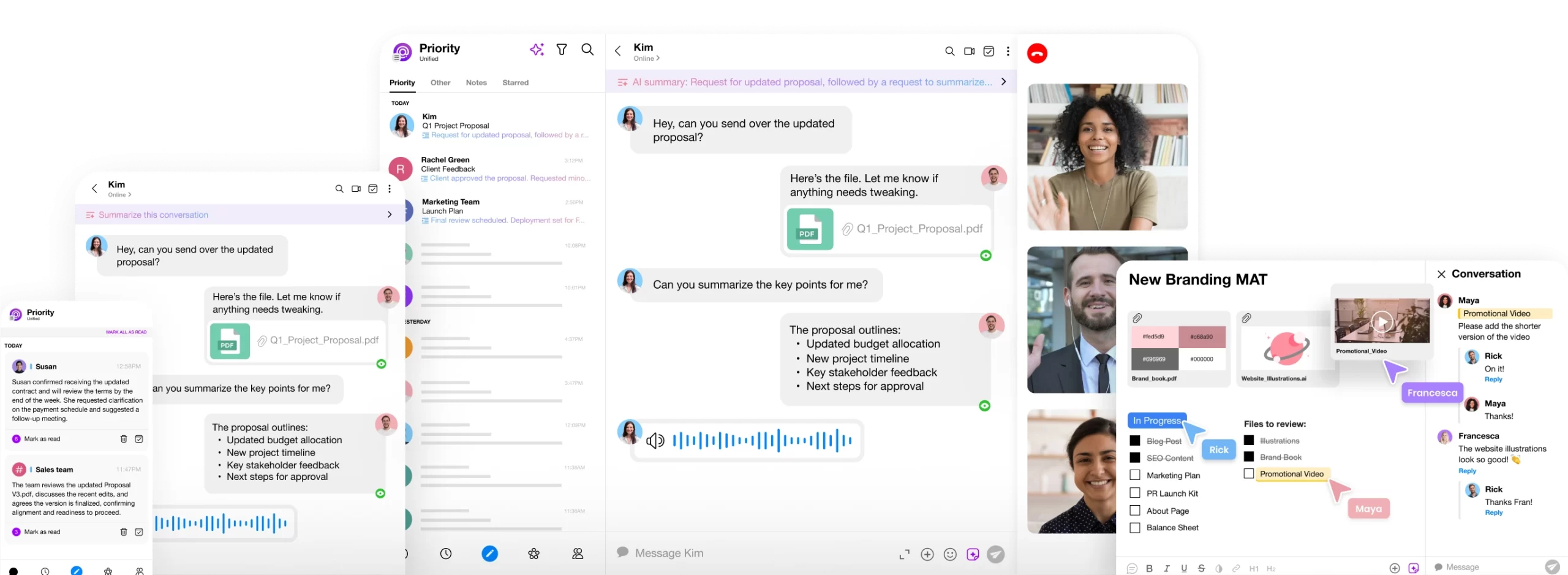1568x575 pixels.
Task: Toggle bold formatting in the editor toolbar
Action: 1149,568
